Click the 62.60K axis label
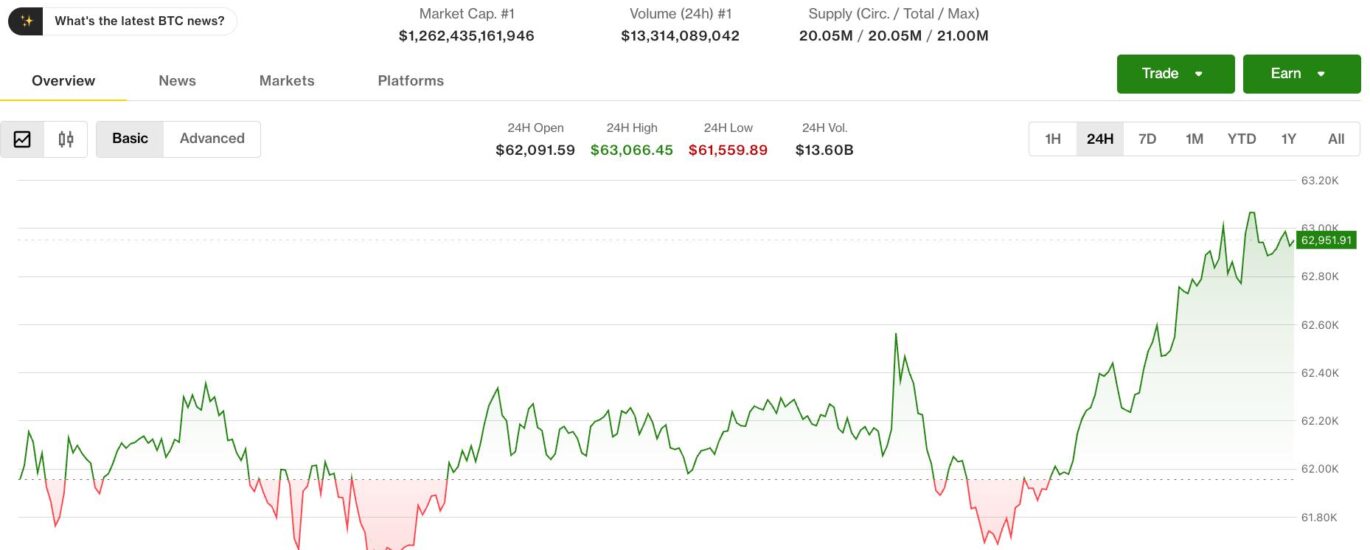 coord(1319,325)
